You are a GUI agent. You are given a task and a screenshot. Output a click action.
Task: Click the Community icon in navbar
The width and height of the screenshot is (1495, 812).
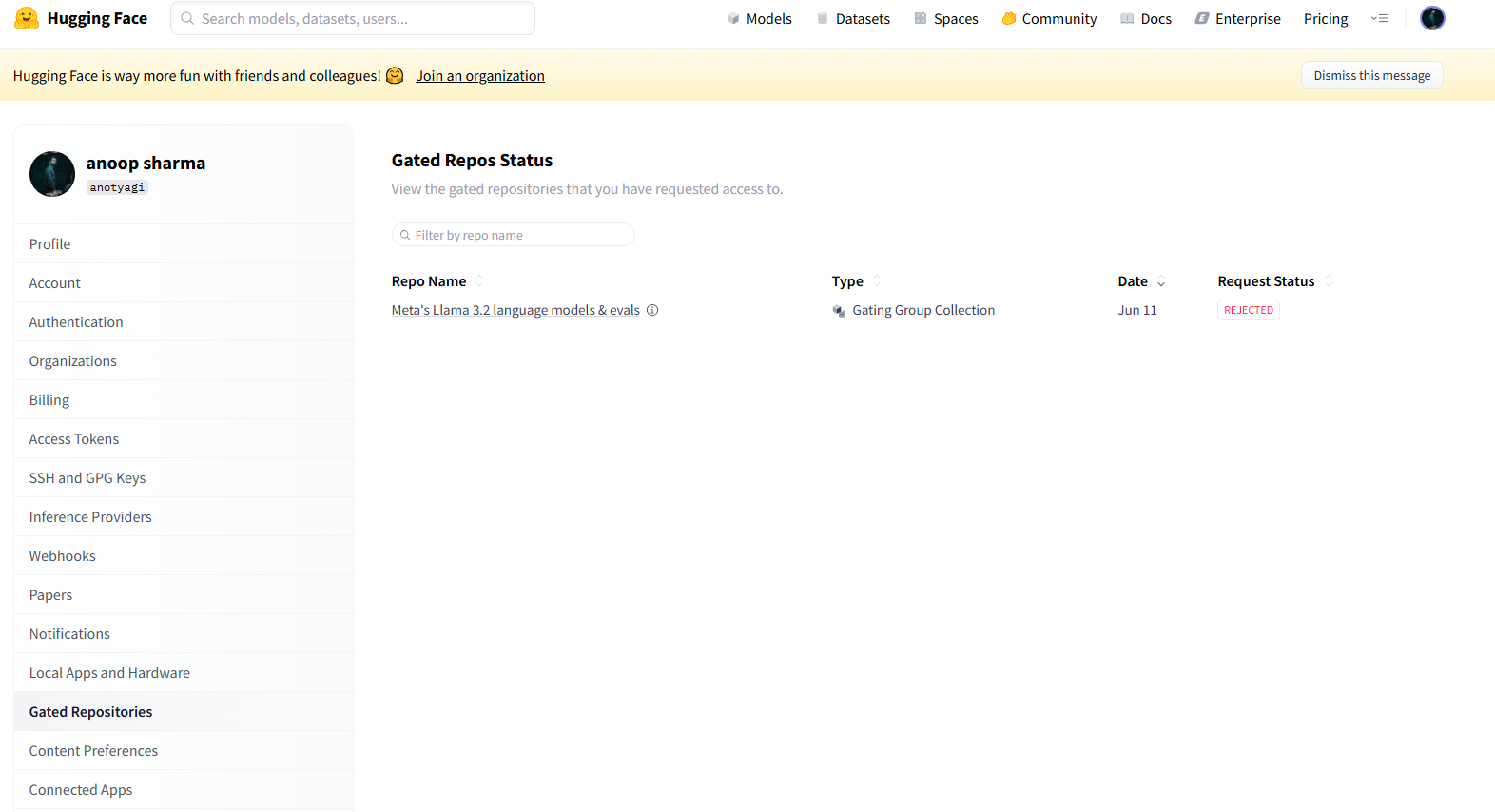[1009, 19]
